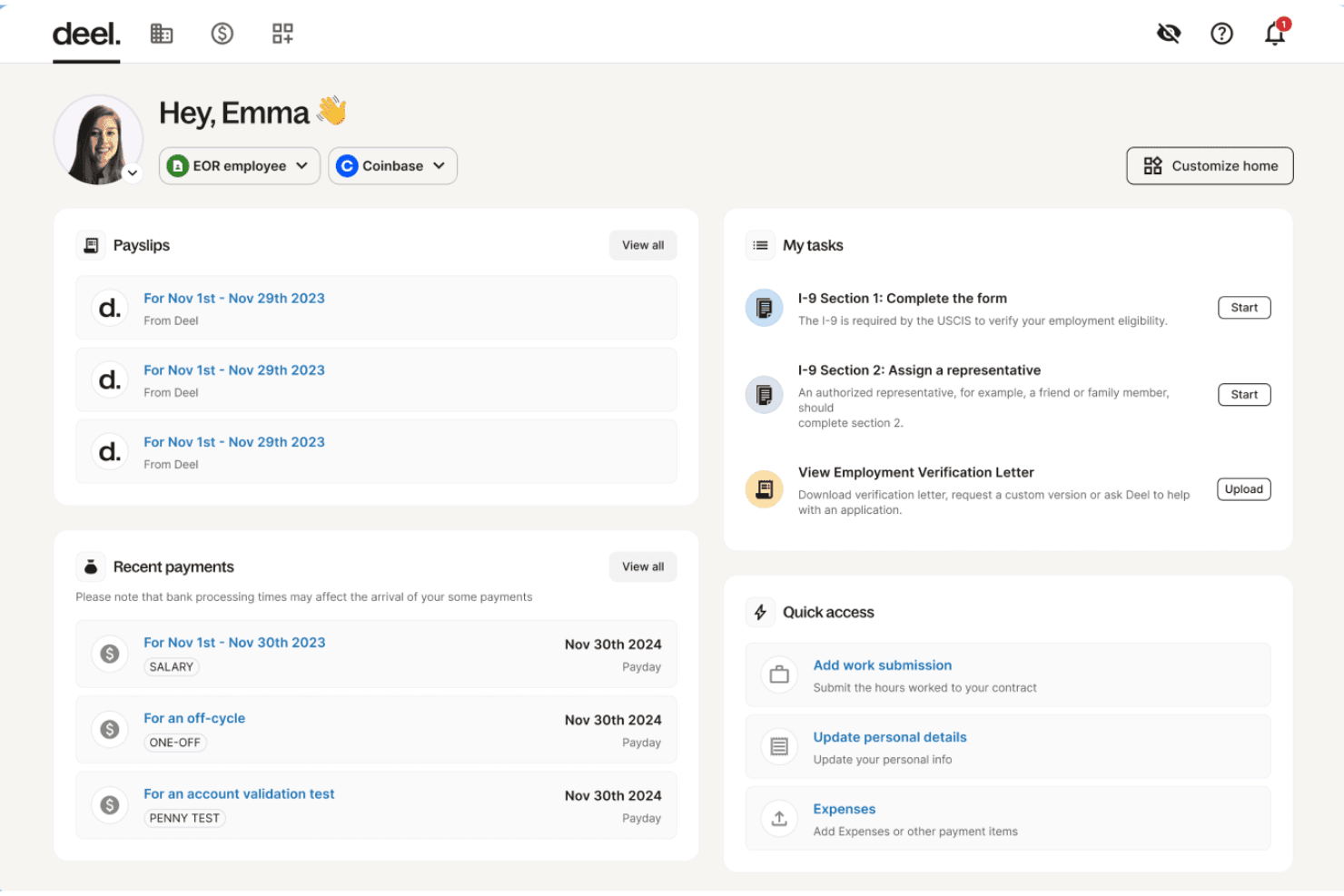The image size is (1344, 896).
Task: Open the Coinbase company dropdown
Action: [392, 166]
